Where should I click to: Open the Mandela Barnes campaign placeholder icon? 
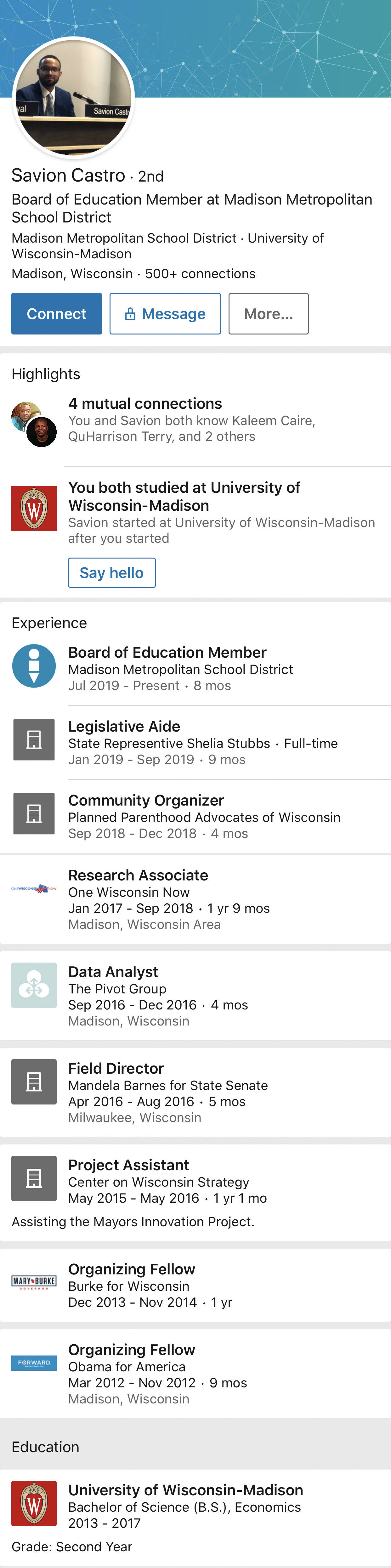pyautogui.click(x=34, y=1082)
